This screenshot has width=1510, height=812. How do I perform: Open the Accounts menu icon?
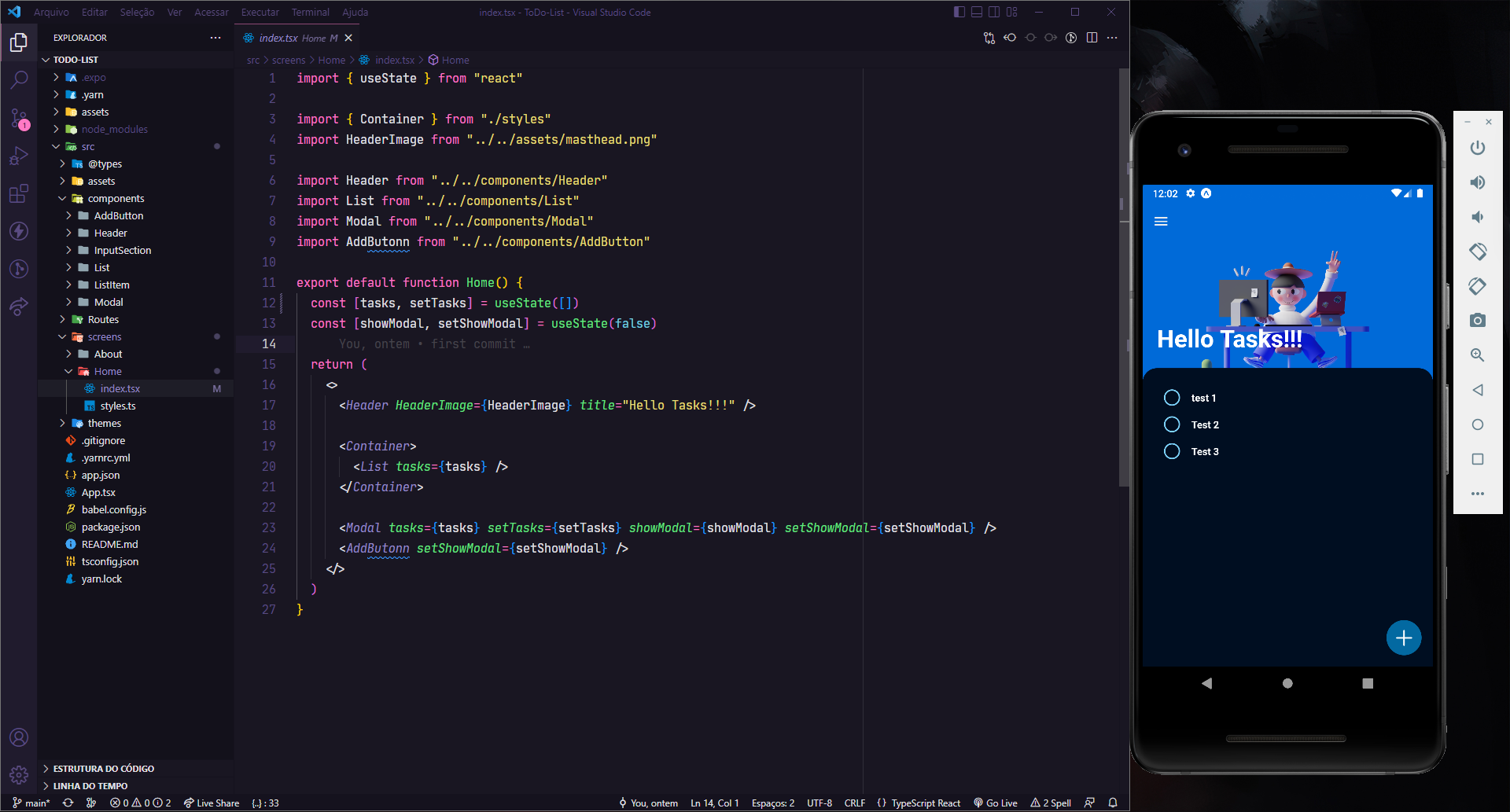coord(19,737)
